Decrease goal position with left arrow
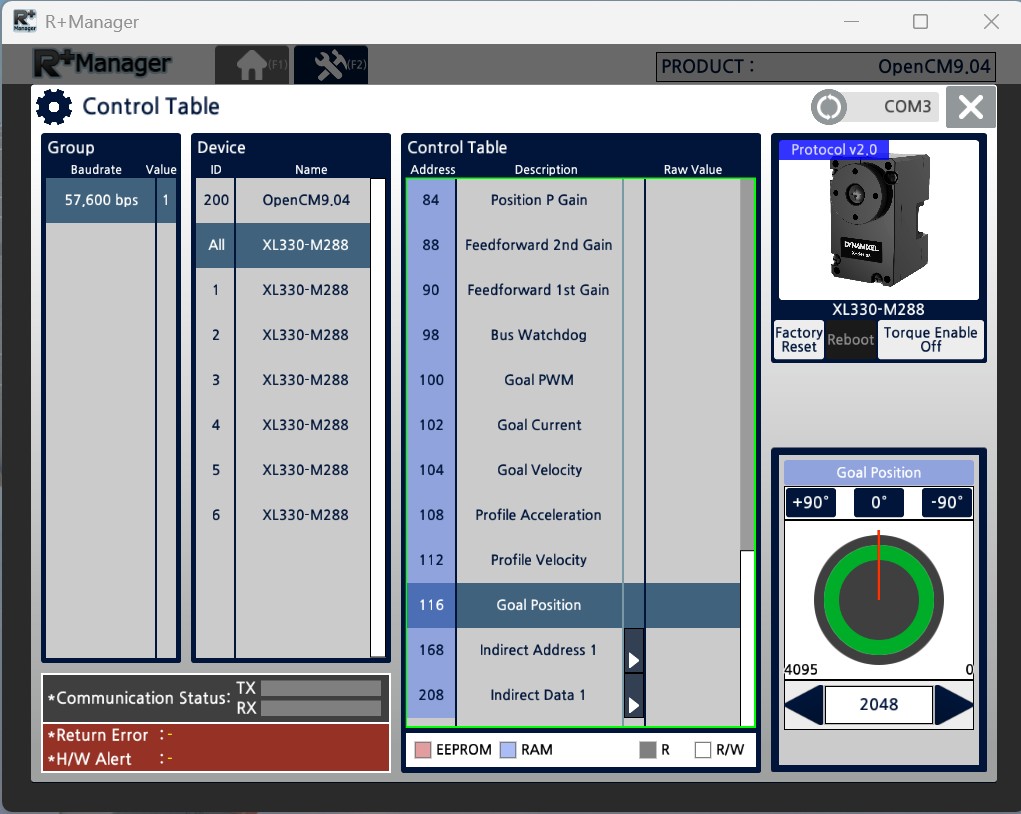Viewport: 1021px width, 814px height. pyautogui.click(x=804, y=705)
